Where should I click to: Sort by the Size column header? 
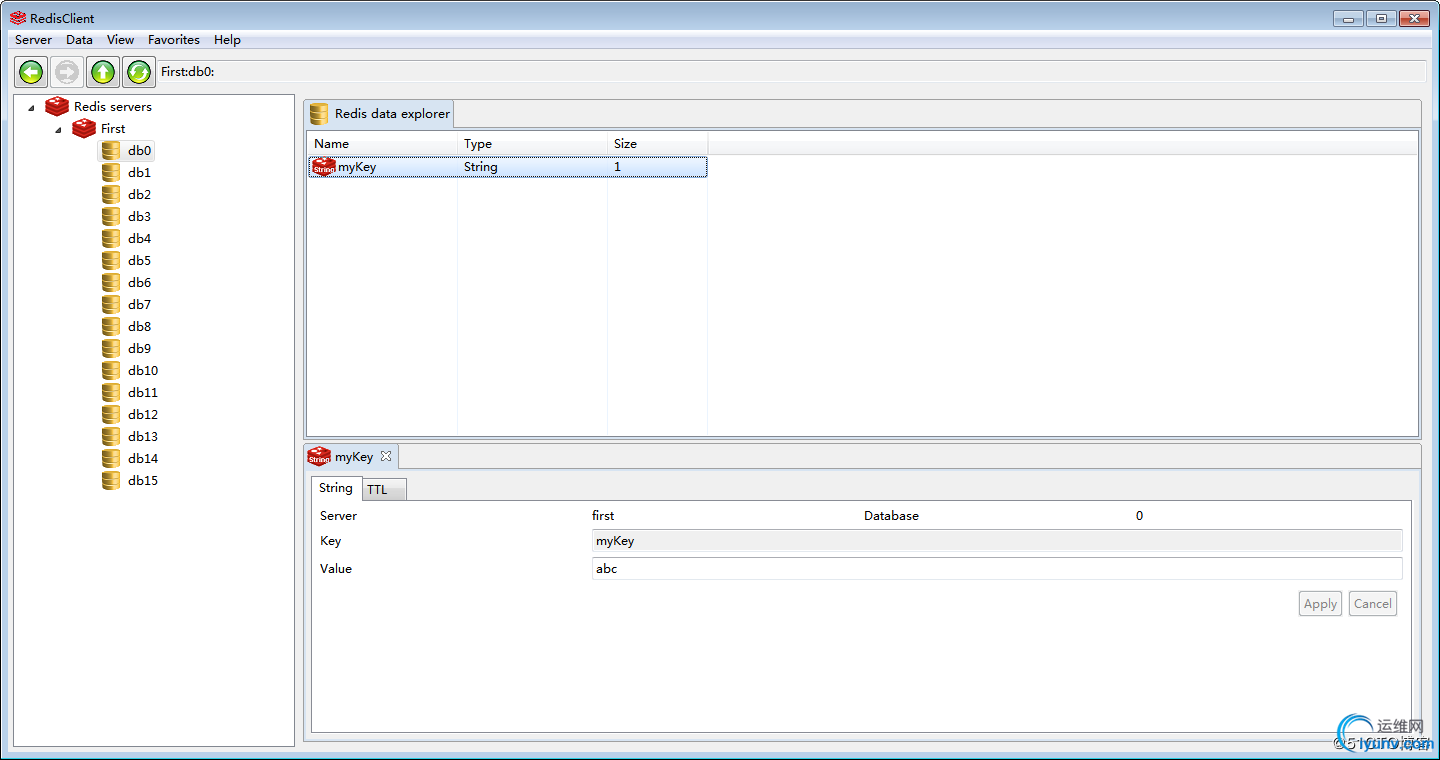(658, 144)
